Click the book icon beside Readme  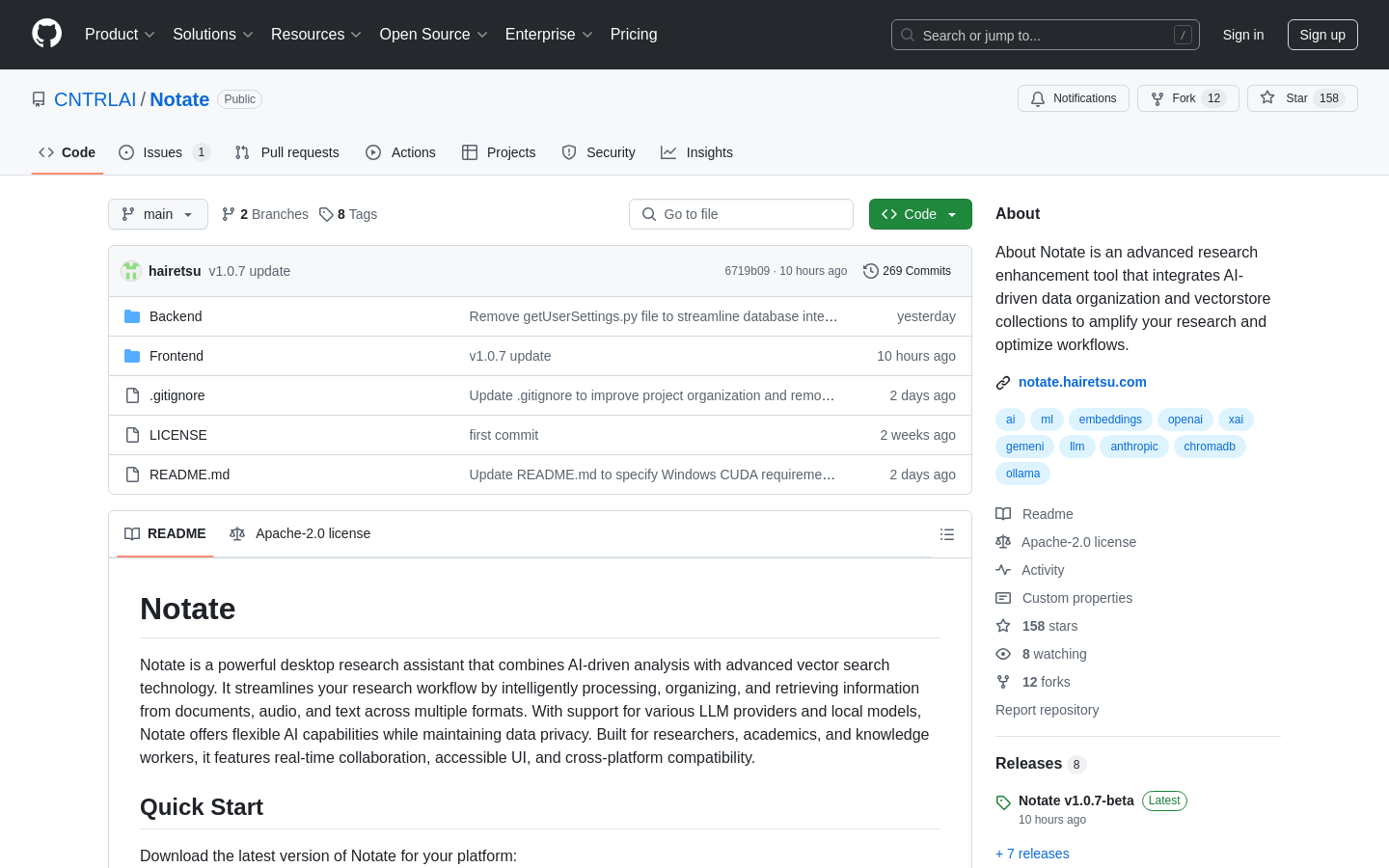(x=1003, y=514)
